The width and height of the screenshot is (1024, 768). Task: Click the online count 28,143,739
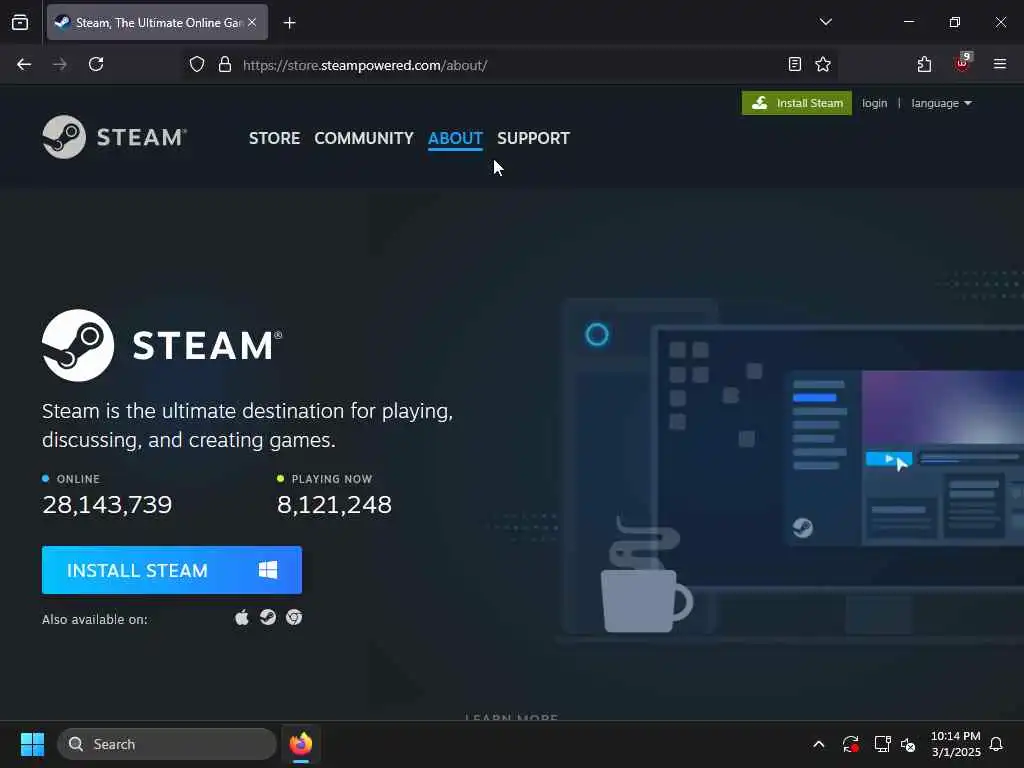[107, 504]
